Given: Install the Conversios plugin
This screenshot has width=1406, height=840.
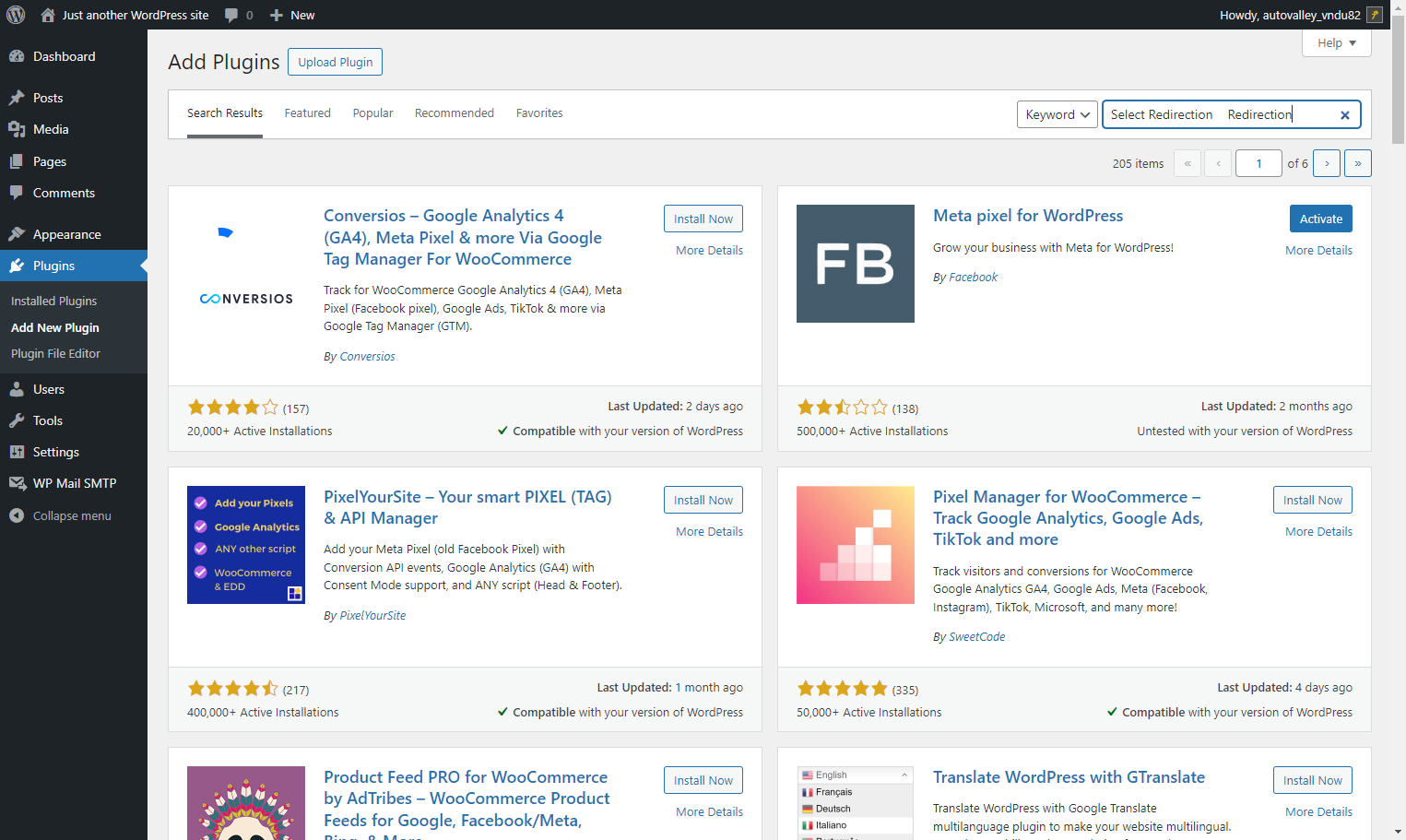Looking at the screenshot, I should coord(703,219).
